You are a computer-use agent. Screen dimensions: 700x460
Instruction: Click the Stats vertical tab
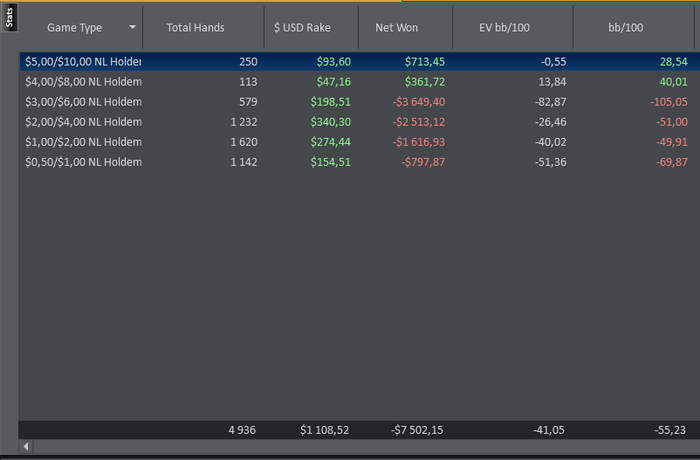click(8, 18)
